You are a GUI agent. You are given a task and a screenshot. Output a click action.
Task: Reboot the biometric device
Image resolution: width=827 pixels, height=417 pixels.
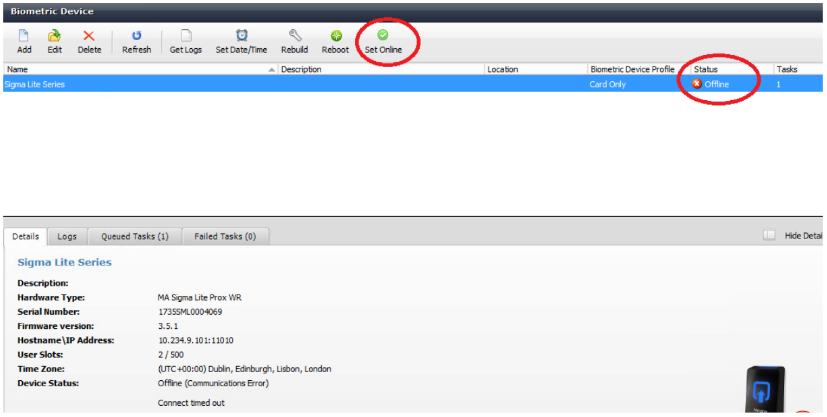[x=335, y=36]
